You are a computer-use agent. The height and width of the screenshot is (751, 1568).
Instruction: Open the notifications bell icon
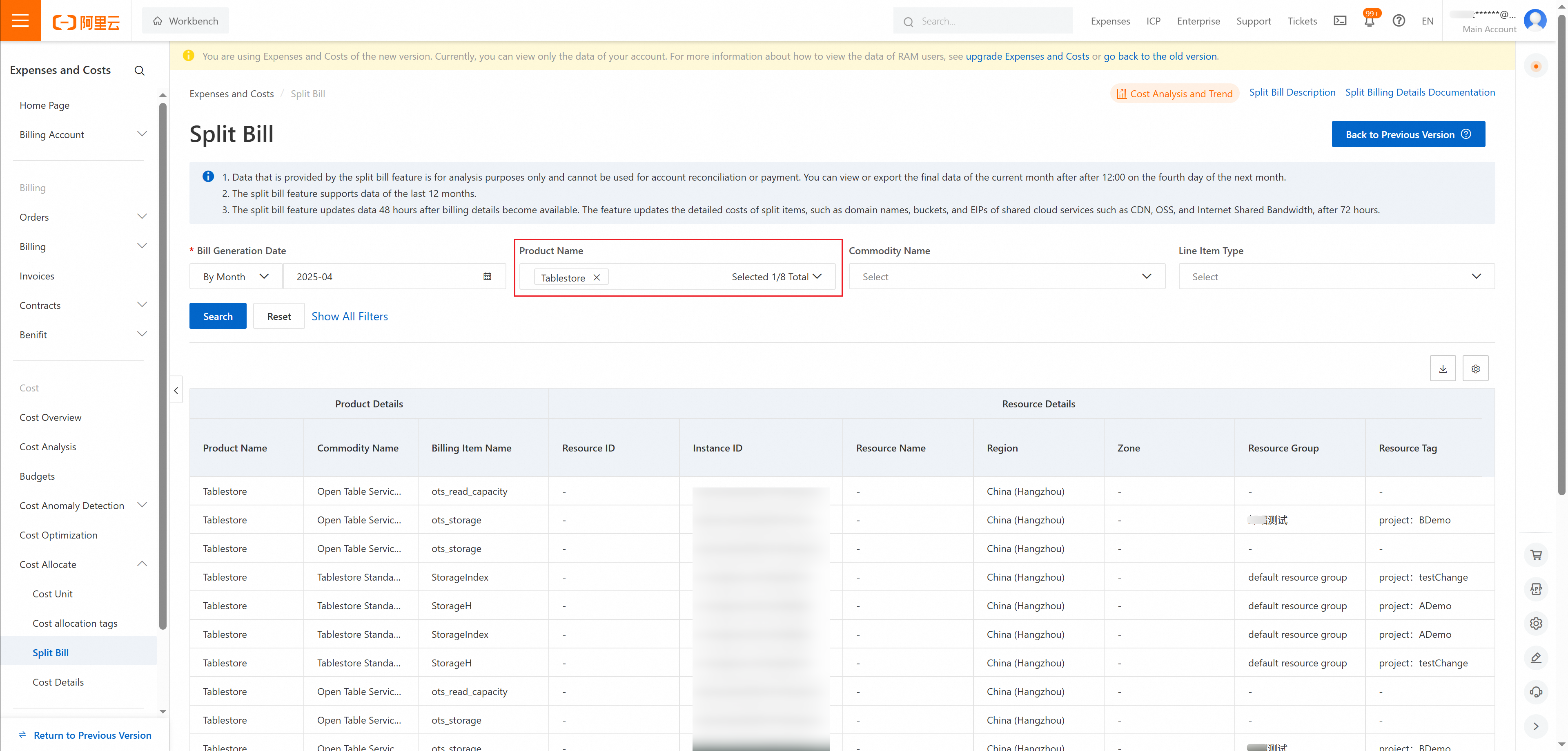point(1369,21)
